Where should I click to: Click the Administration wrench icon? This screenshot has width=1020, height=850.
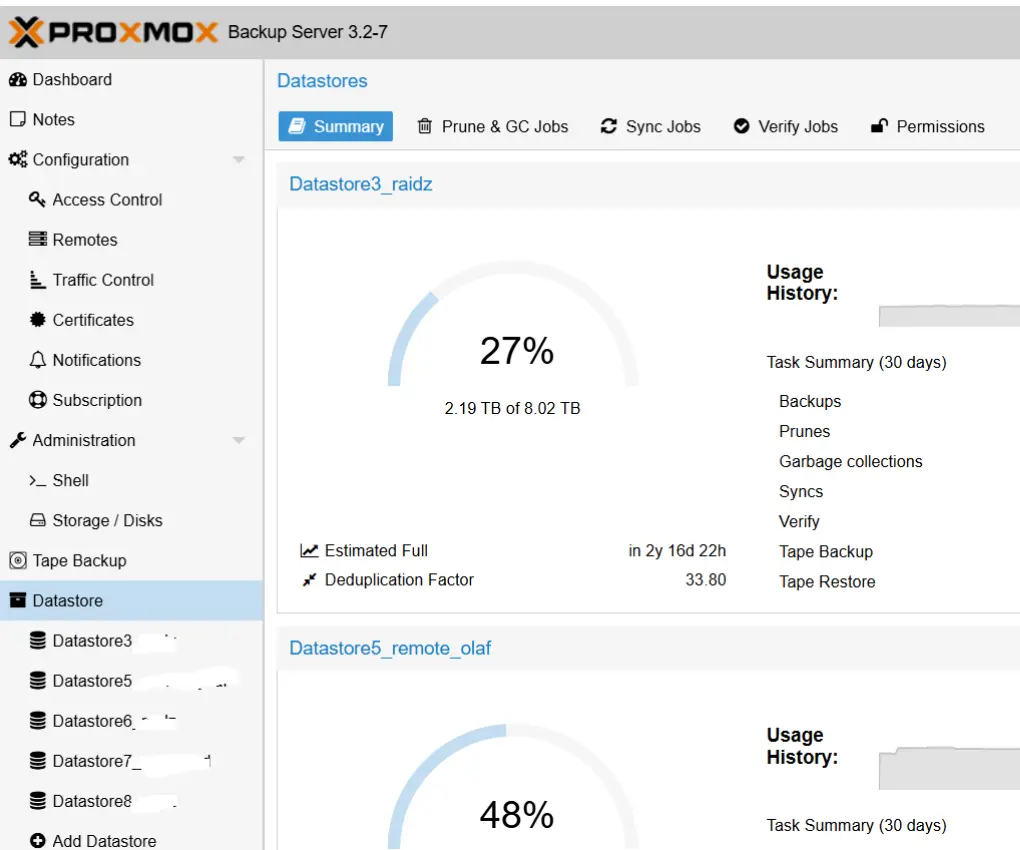click(x=18, y=440)
